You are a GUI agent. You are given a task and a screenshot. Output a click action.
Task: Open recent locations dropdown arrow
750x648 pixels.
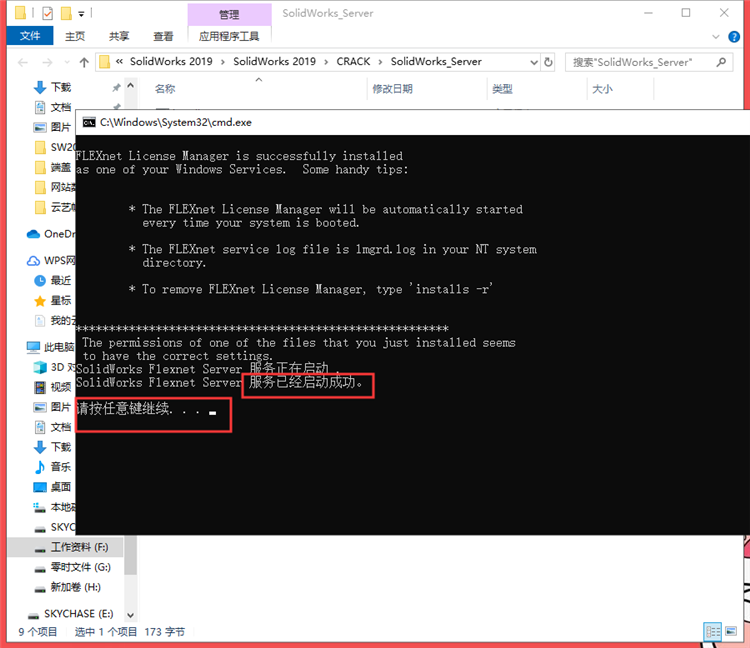66,63
